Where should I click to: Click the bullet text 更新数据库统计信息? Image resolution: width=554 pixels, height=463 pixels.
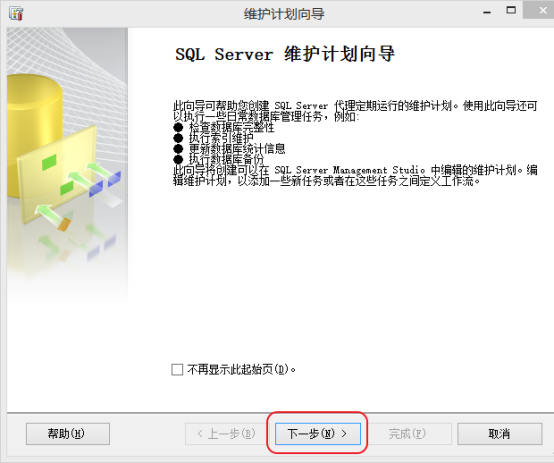237,148
